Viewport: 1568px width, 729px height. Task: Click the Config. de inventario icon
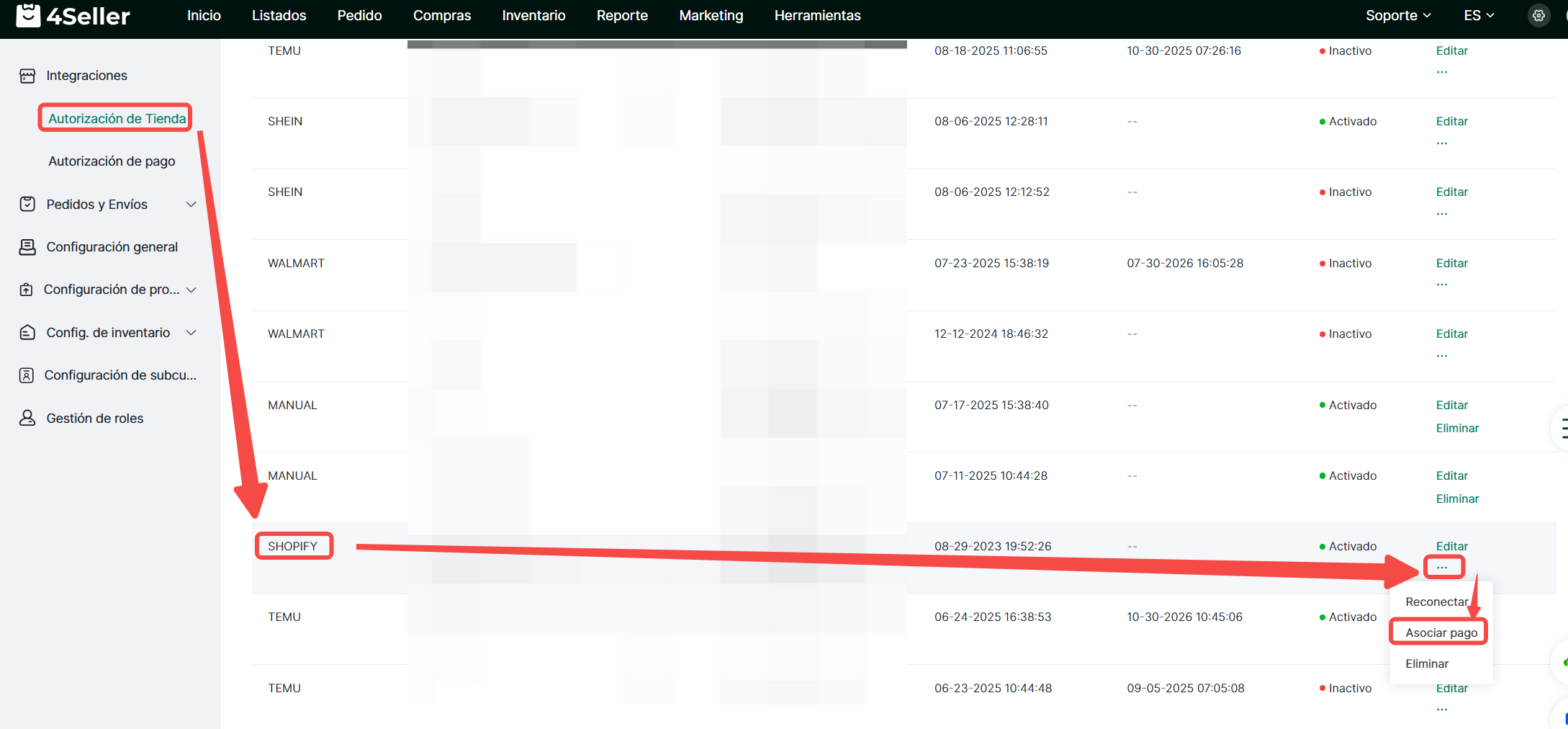point(27,333)
